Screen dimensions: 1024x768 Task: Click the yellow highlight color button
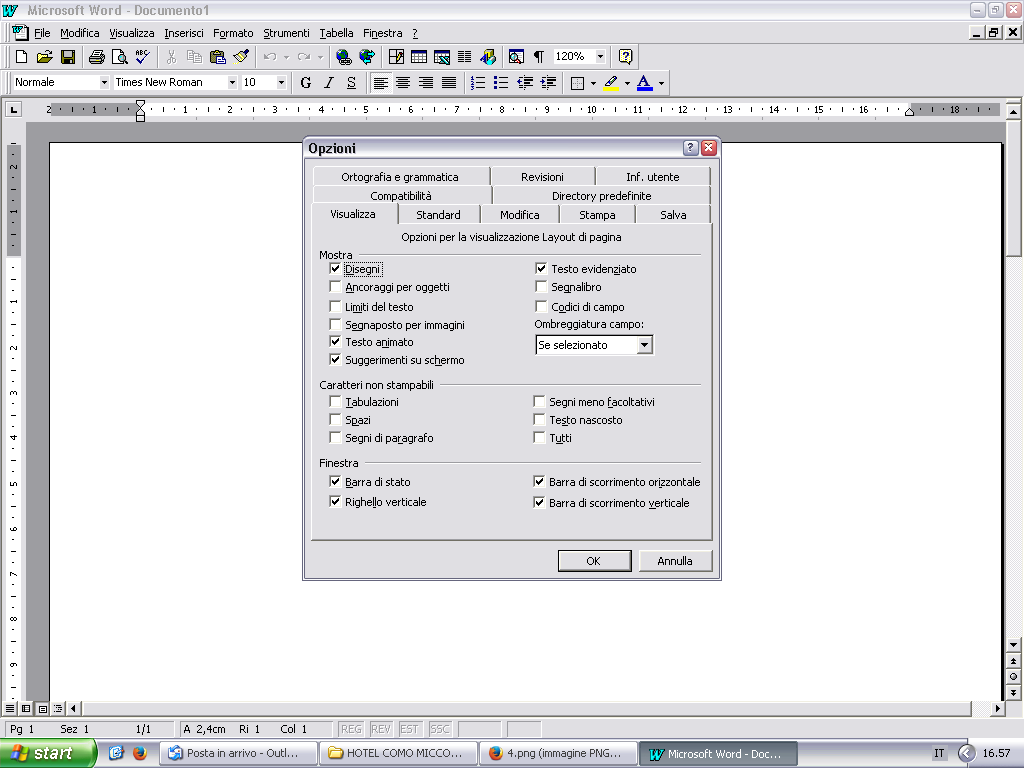[611, 83]
